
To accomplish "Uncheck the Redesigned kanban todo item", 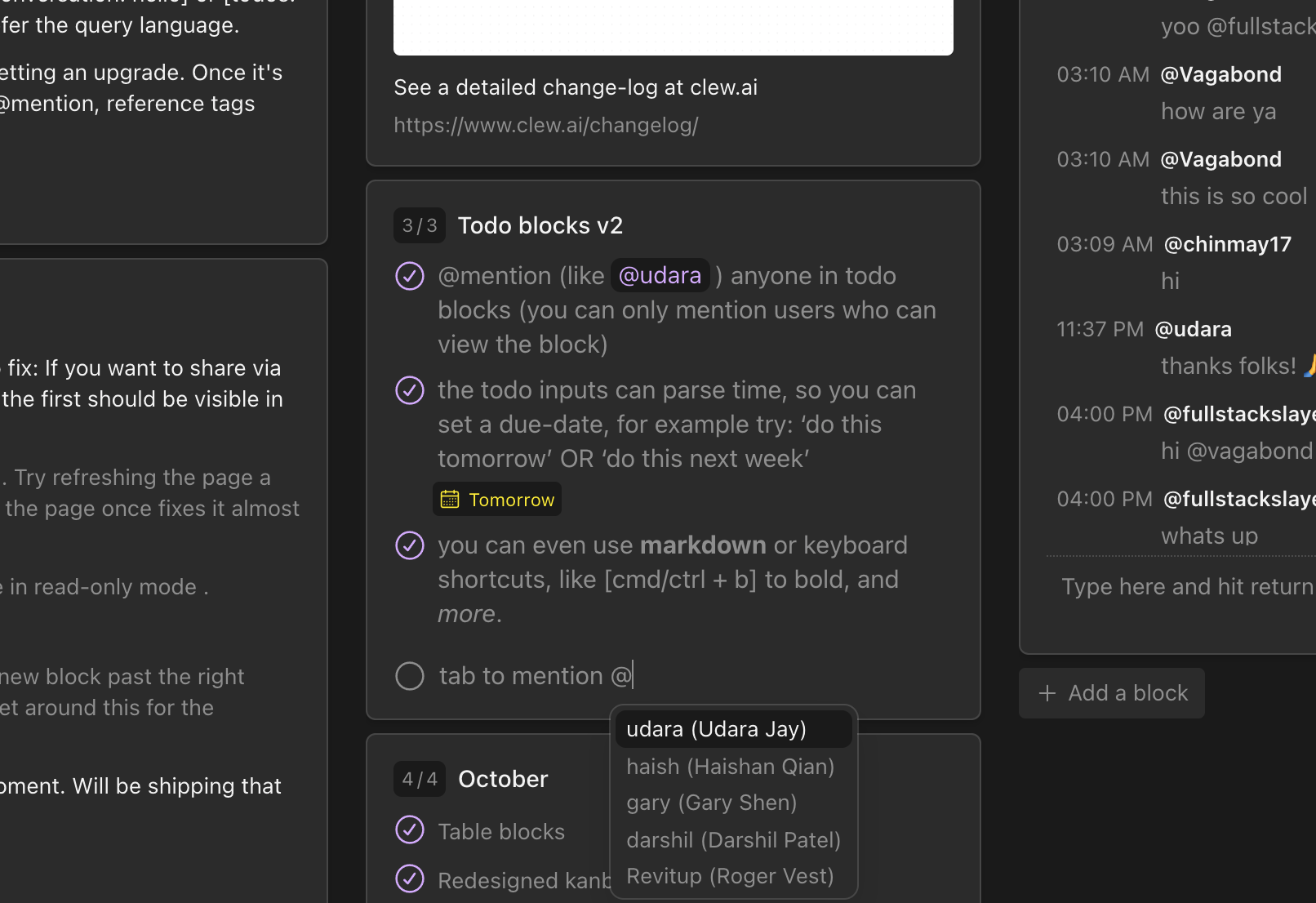I will point(410,879).
